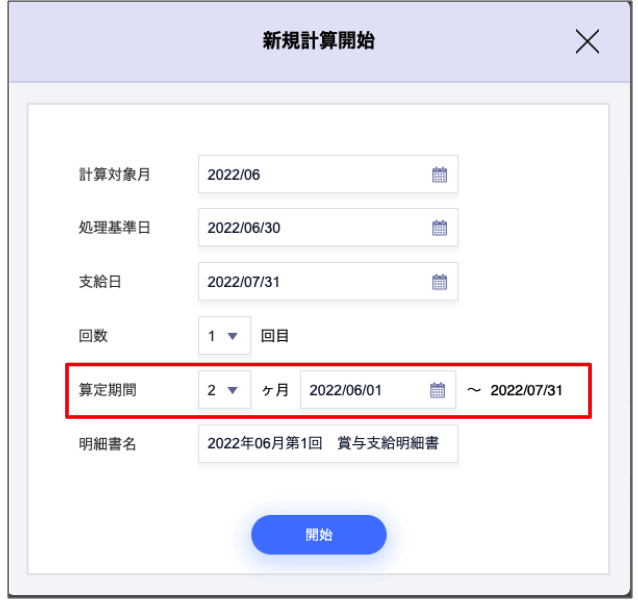This screenshot has width=638, height=602.
Task: Click the 回目 text beside dropdown
Action: pos(275,336)
